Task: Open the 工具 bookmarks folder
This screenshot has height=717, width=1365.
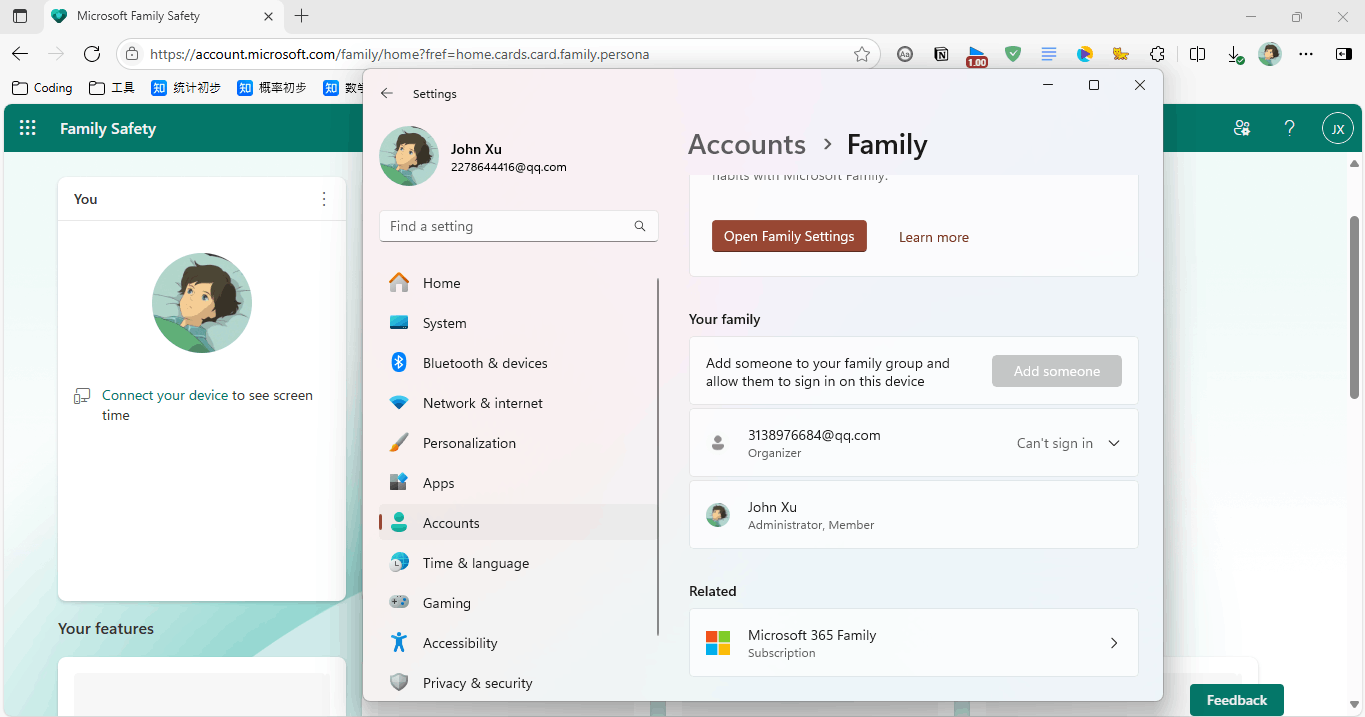Action: click(112, 88)
